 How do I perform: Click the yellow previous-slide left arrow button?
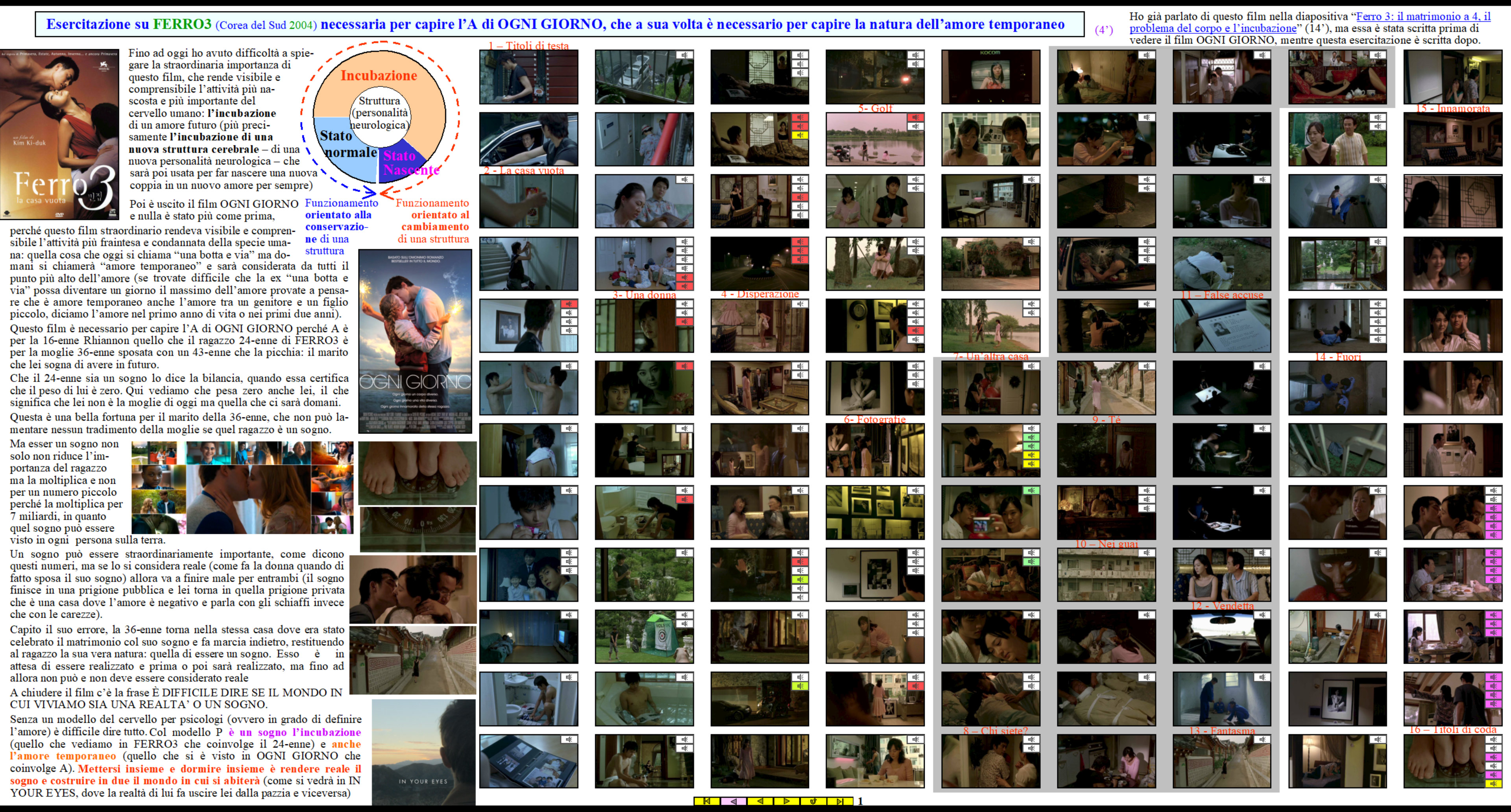[x=760, y=801]
